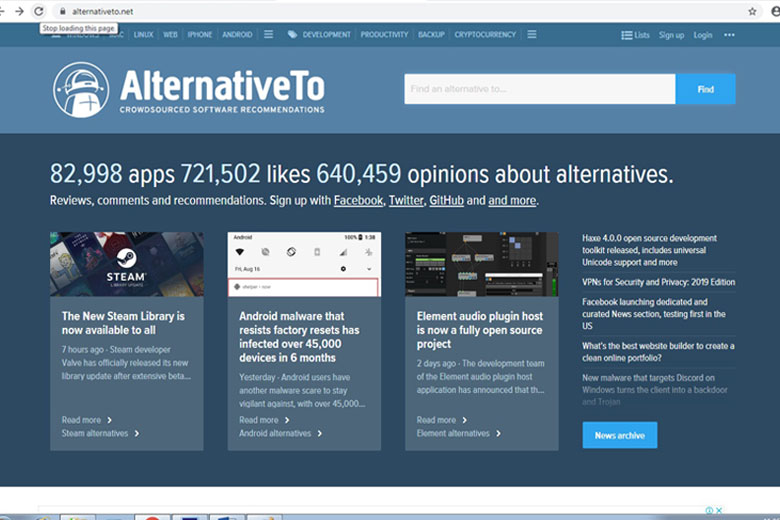Close the ad with the X icon
The image size is (780, 520).
[719, 510]
